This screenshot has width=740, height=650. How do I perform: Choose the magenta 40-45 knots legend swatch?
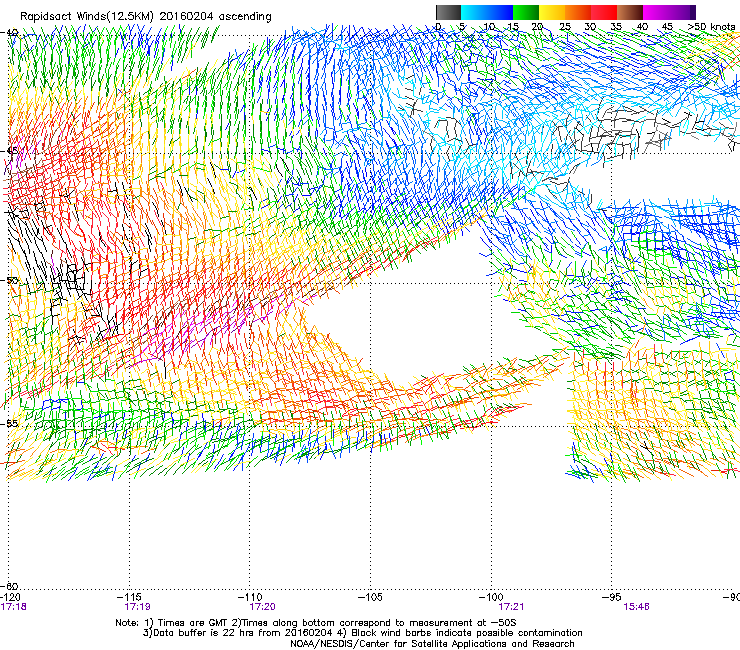656,12
